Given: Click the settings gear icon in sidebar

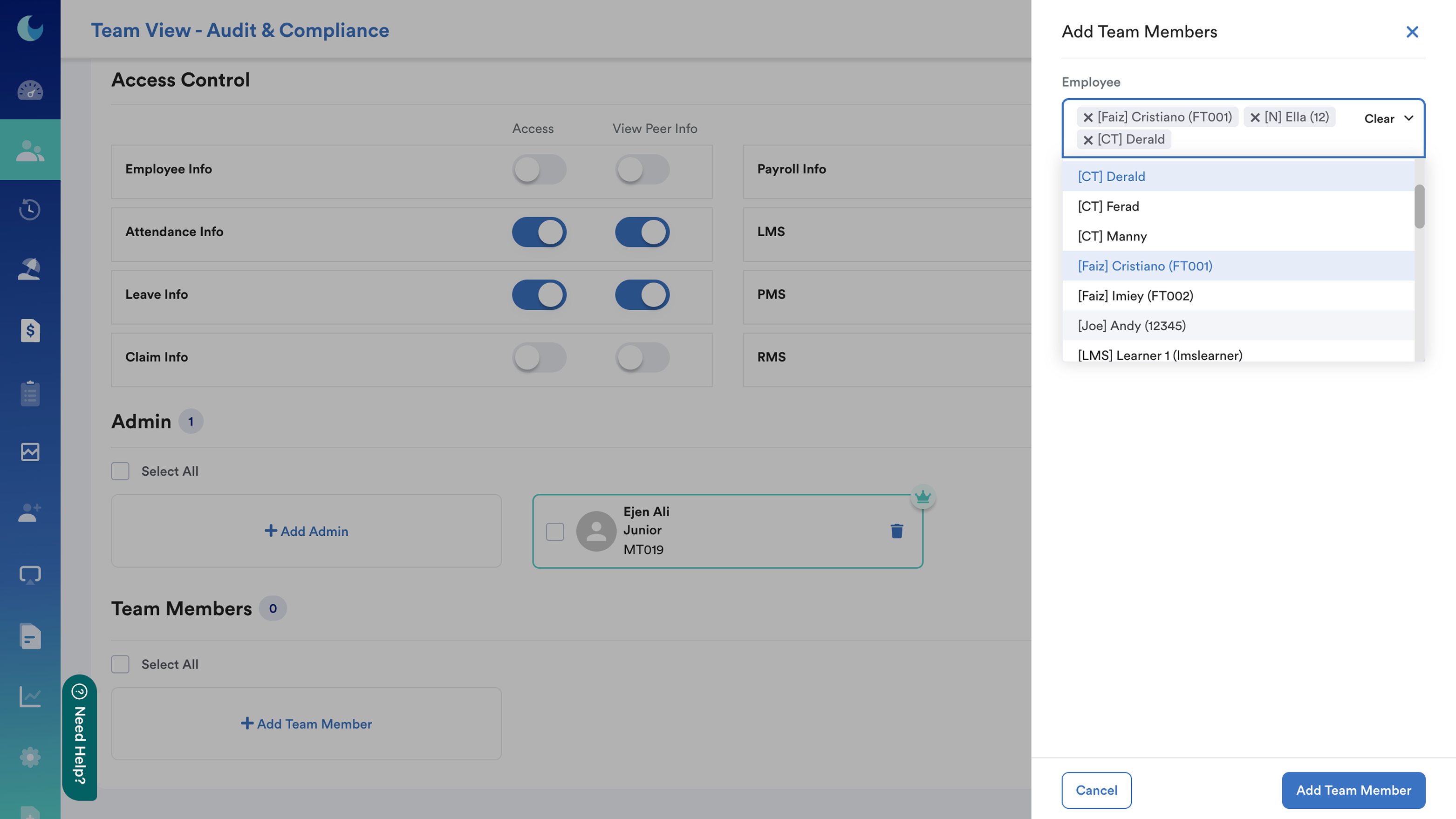Looking at the screenshot, I should pos(30,758).
